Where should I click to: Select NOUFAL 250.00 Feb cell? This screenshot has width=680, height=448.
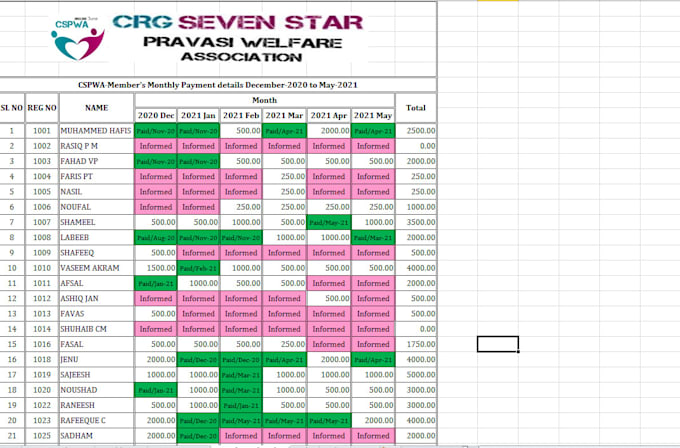point(241,207)
